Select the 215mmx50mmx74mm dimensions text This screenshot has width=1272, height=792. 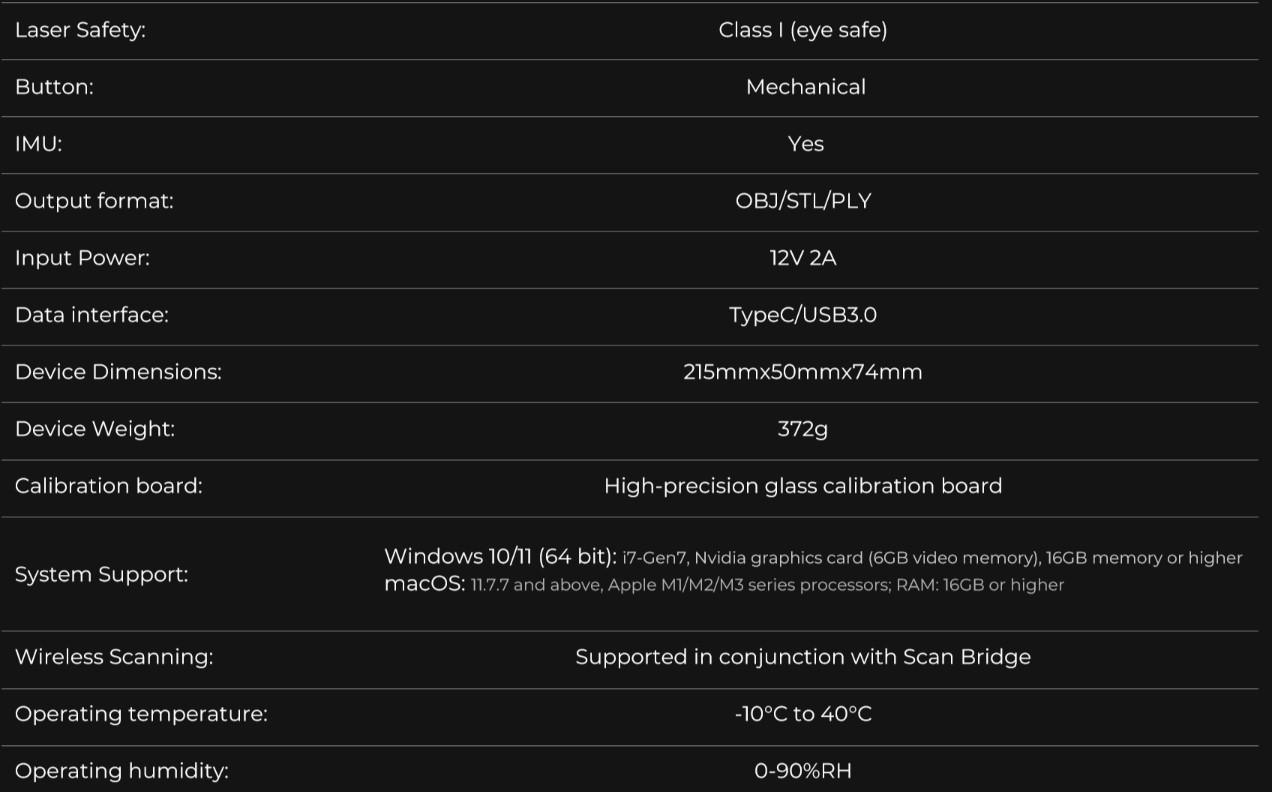(x=803, y=372)
